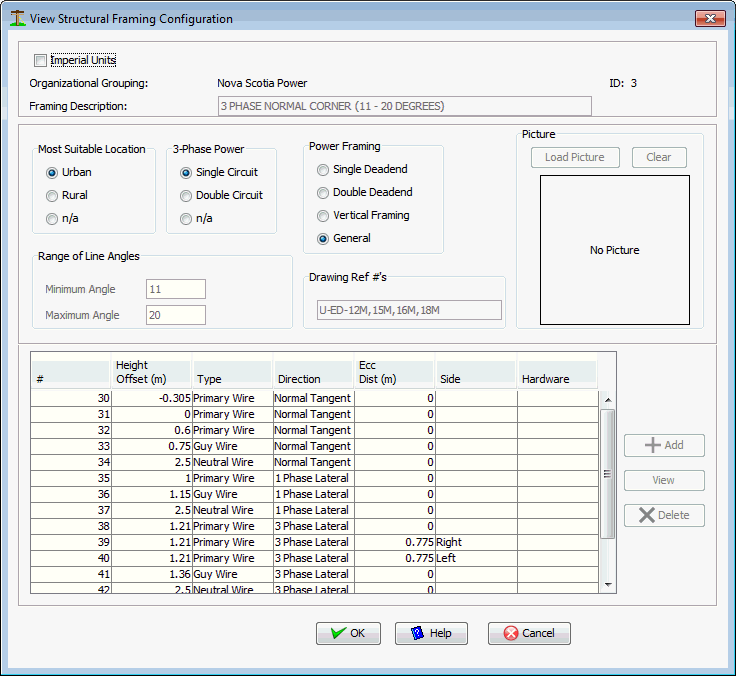Click the Ecc Dist (m) column header
The image size is (736, 676).
(395, 372)
